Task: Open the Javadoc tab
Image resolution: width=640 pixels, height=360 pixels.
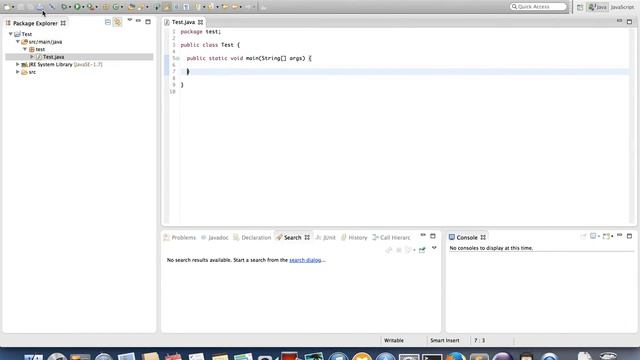Action: [x=215, y=238]
